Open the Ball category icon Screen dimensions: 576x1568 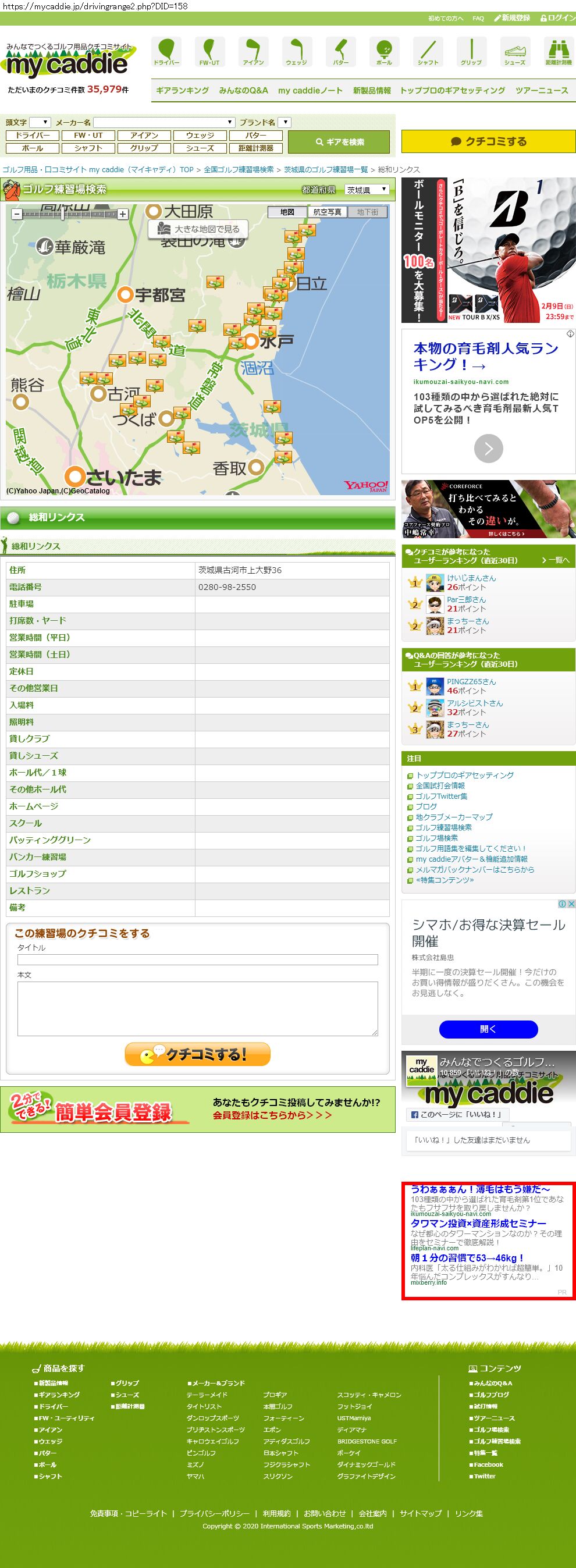tap(384, 51)
